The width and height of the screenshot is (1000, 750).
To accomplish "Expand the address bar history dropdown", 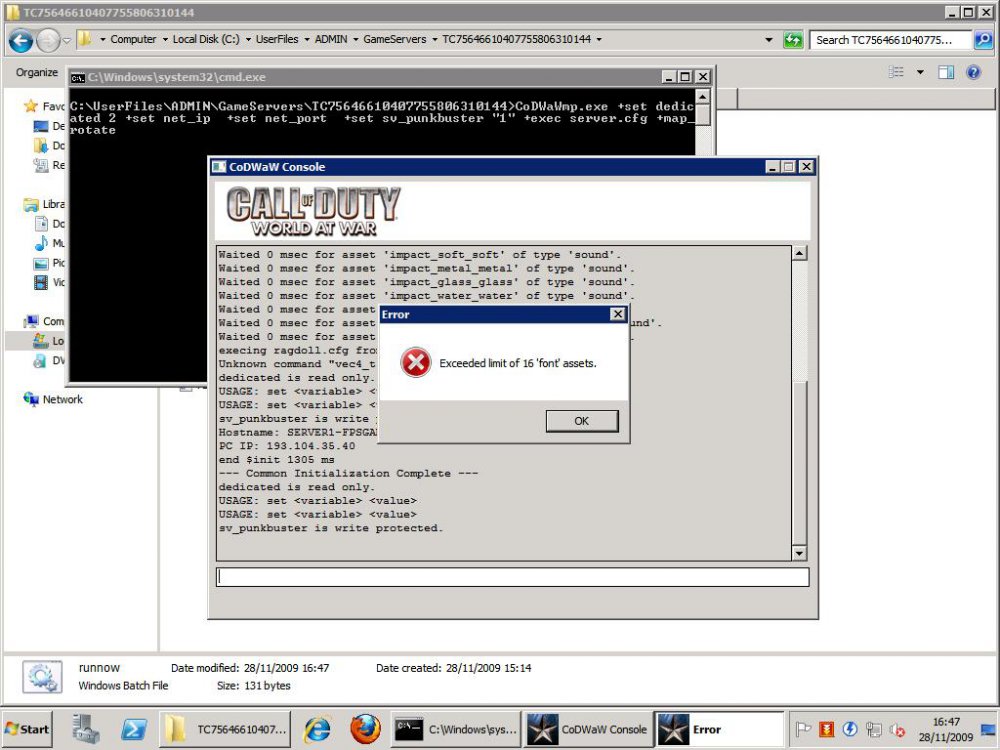I will coord(768,40).
